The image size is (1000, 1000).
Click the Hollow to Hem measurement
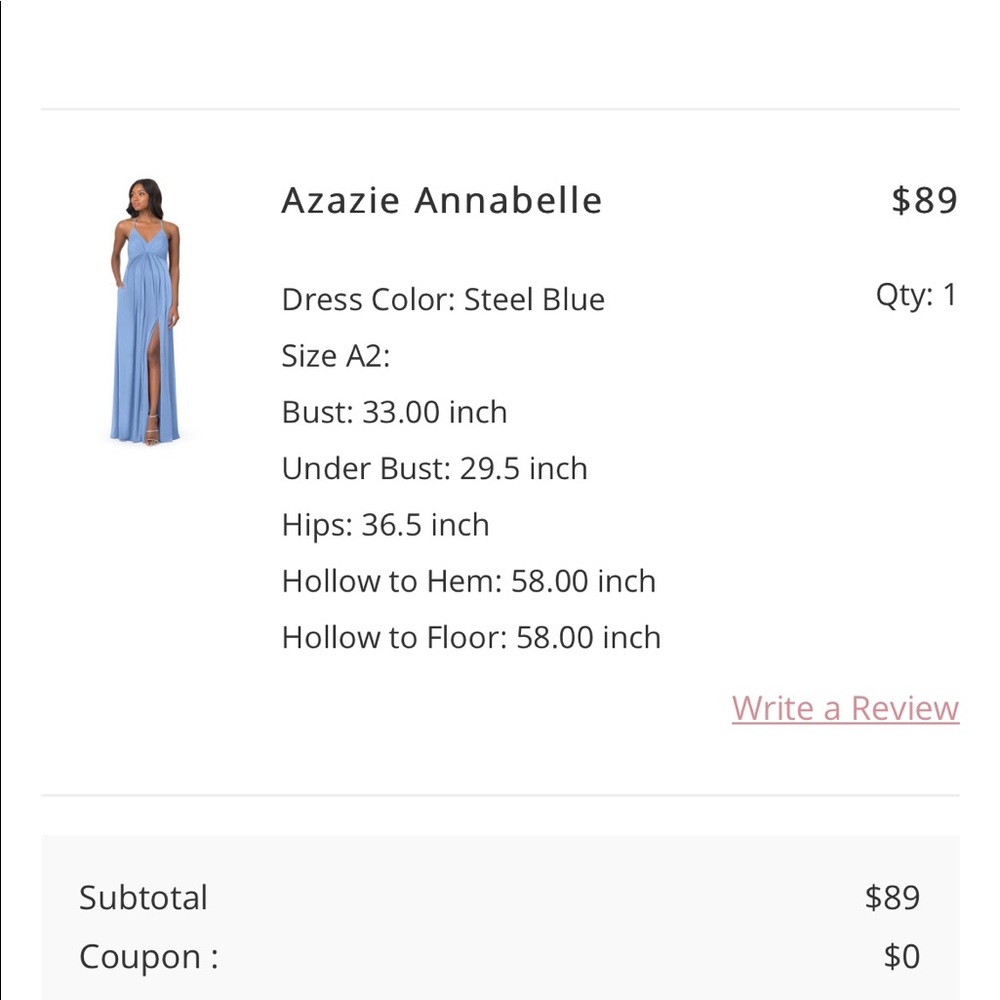(469, 581)
